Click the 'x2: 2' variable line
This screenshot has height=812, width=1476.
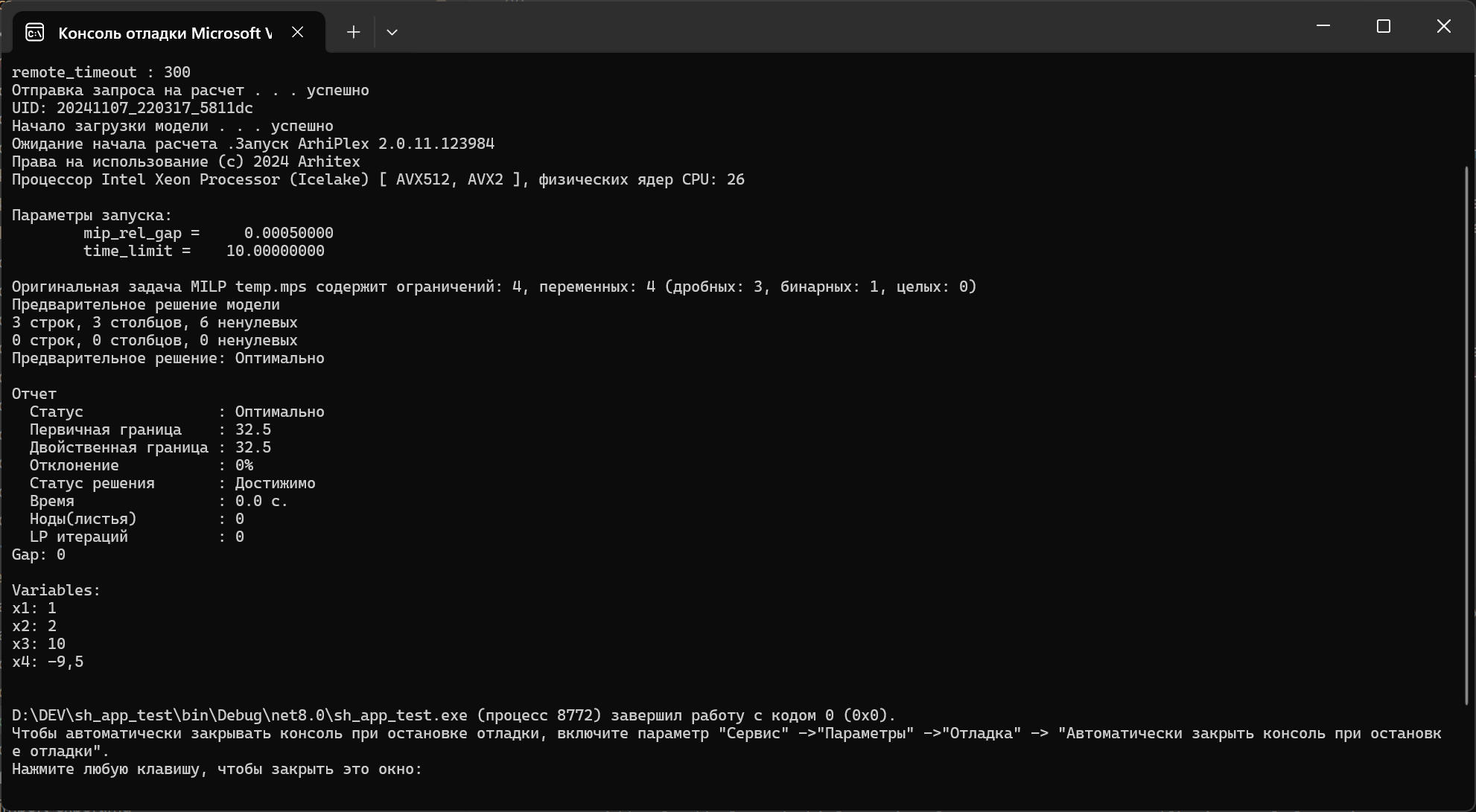click(34, 626)
